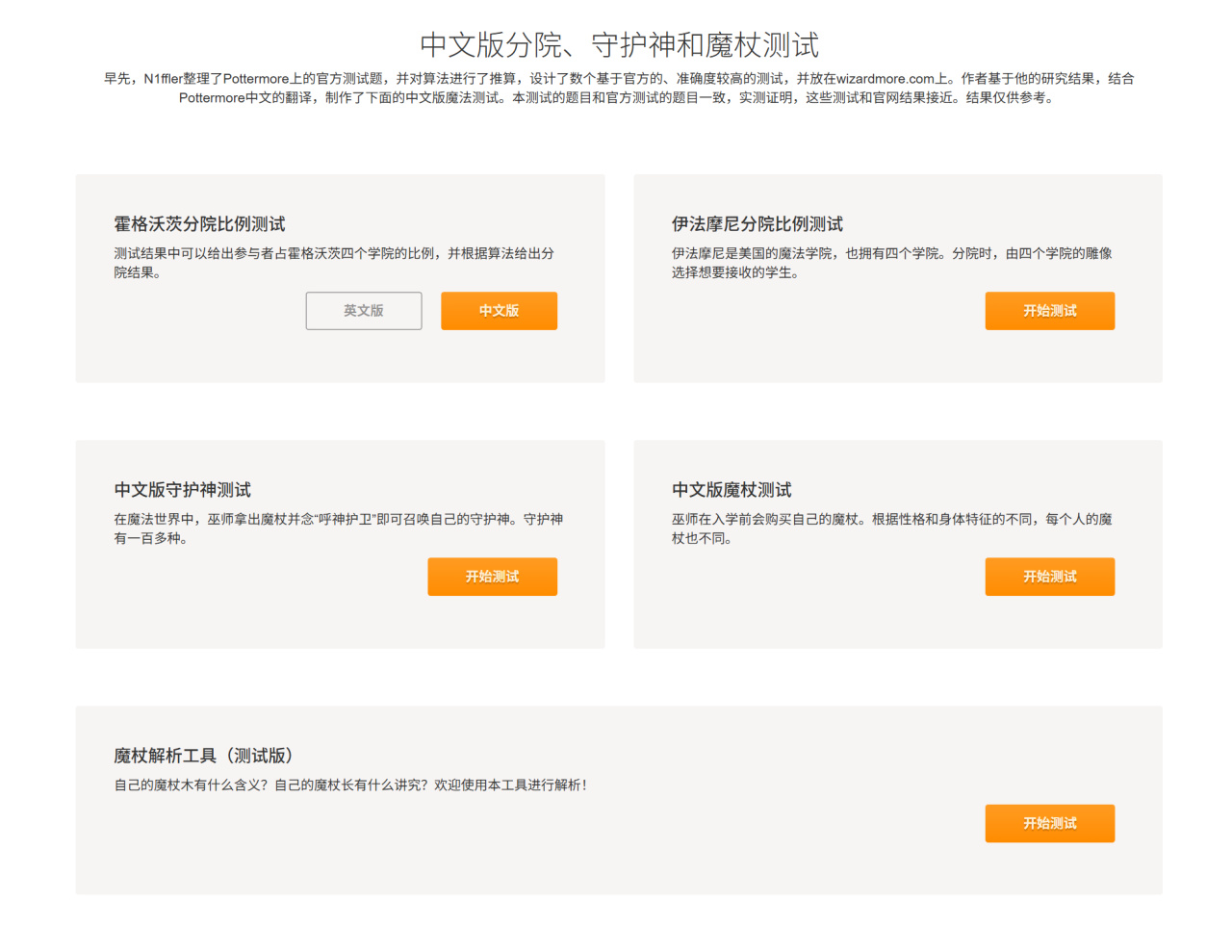
Task: Start the 中文版守护神测试 with 开始测试
Action: (x=492, y=577)
